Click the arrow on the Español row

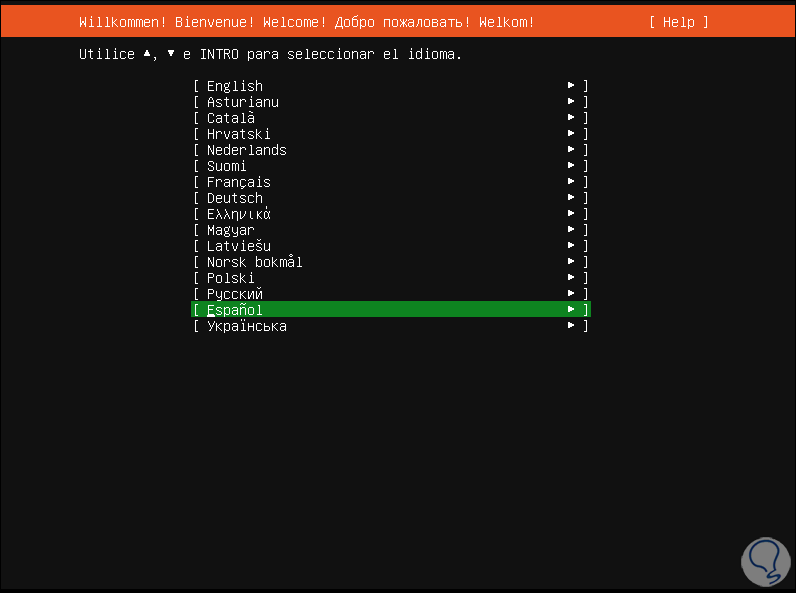[571, 310]
